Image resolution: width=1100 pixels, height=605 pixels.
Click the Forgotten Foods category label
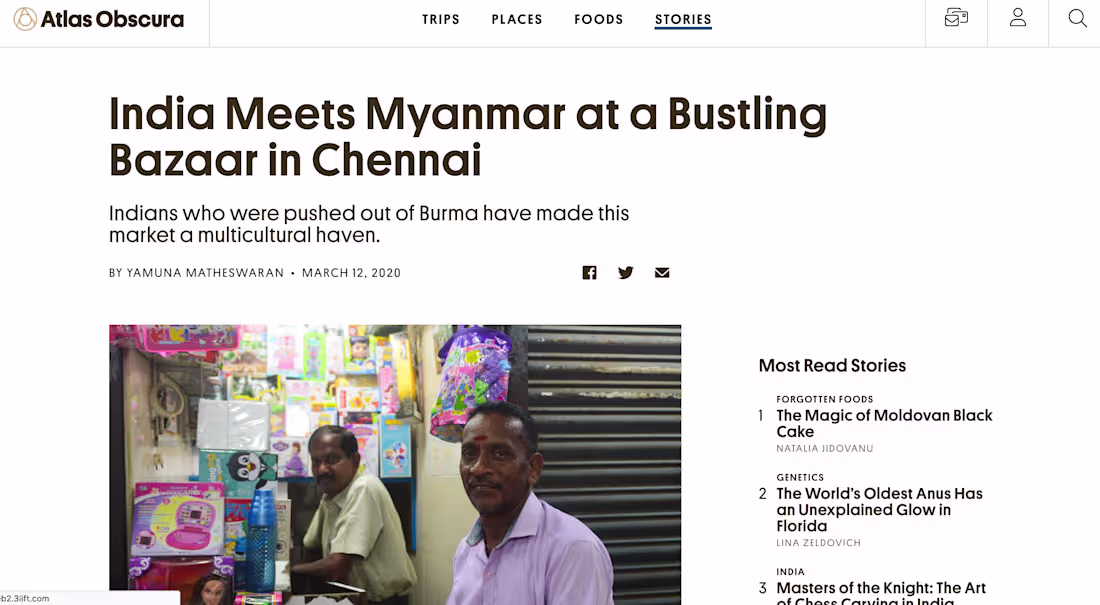tap(825, 399)
